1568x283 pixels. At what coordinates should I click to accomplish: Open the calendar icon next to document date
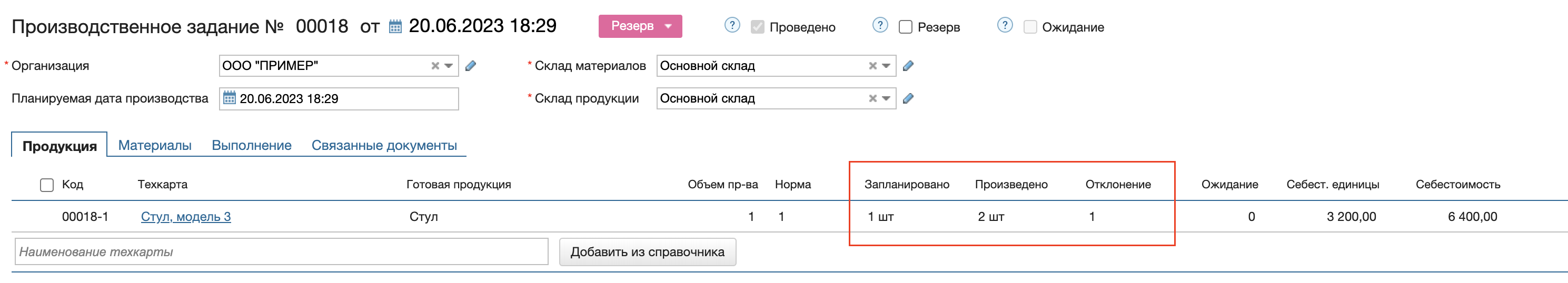pyautogui.click(x=395, y=27)
